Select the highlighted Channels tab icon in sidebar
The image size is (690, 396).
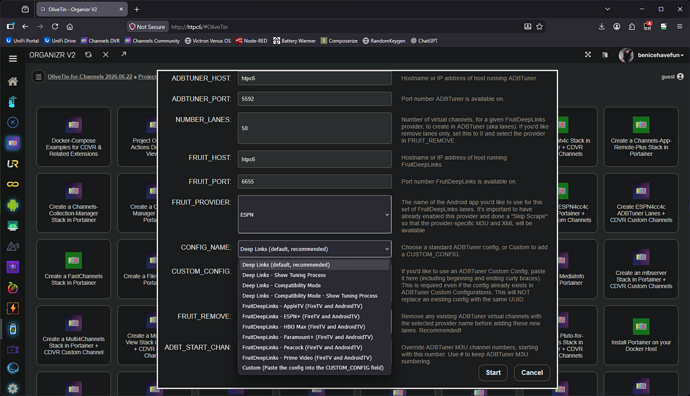(13, 143)
